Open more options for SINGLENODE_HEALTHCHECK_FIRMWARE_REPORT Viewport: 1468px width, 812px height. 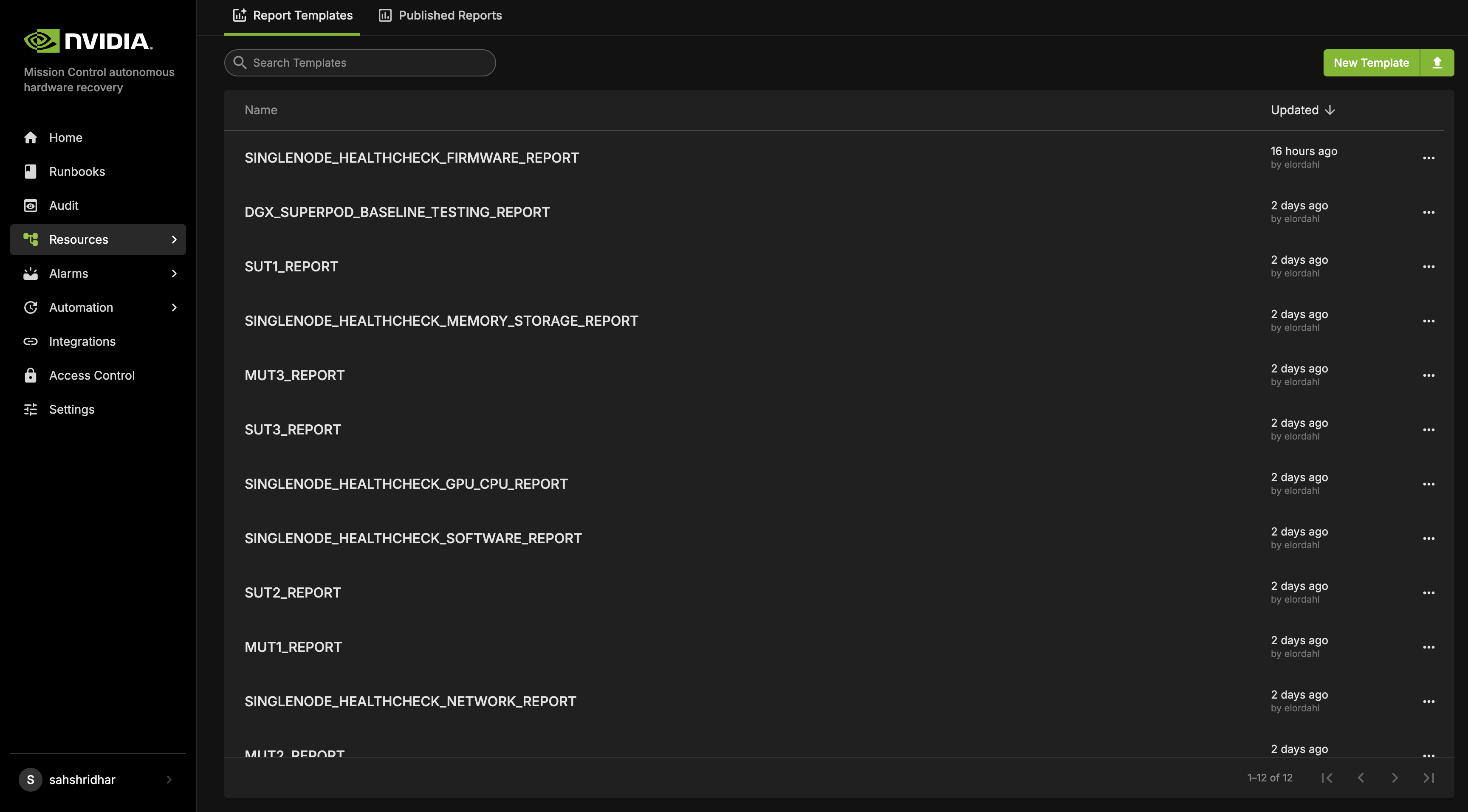(x=1428, y=158)
